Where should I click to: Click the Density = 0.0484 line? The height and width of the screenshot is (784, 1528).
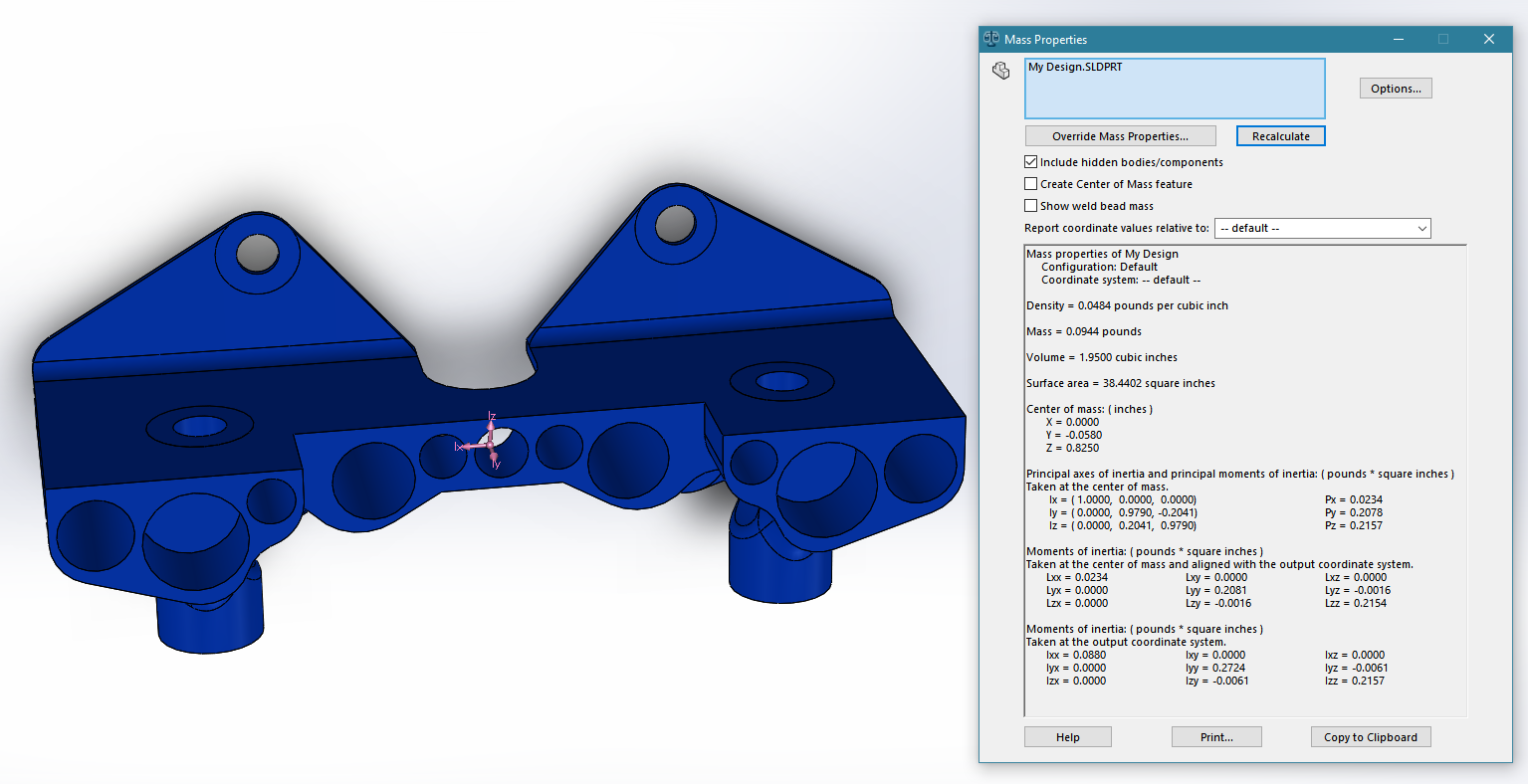pos(1127,305)
